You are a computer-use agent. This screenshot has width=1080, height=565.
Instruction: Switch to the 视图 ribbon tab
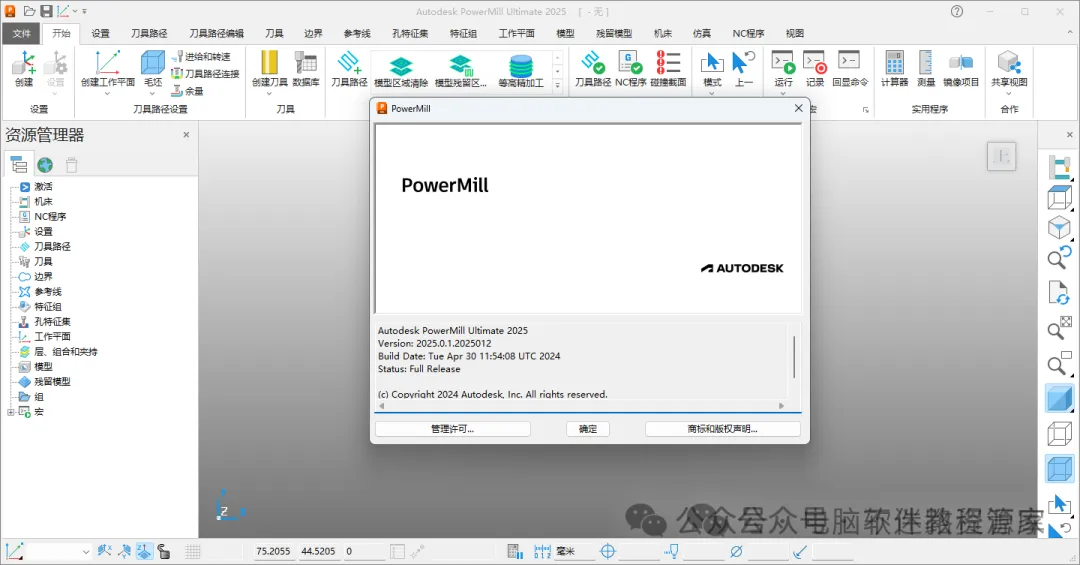(795, 33)
